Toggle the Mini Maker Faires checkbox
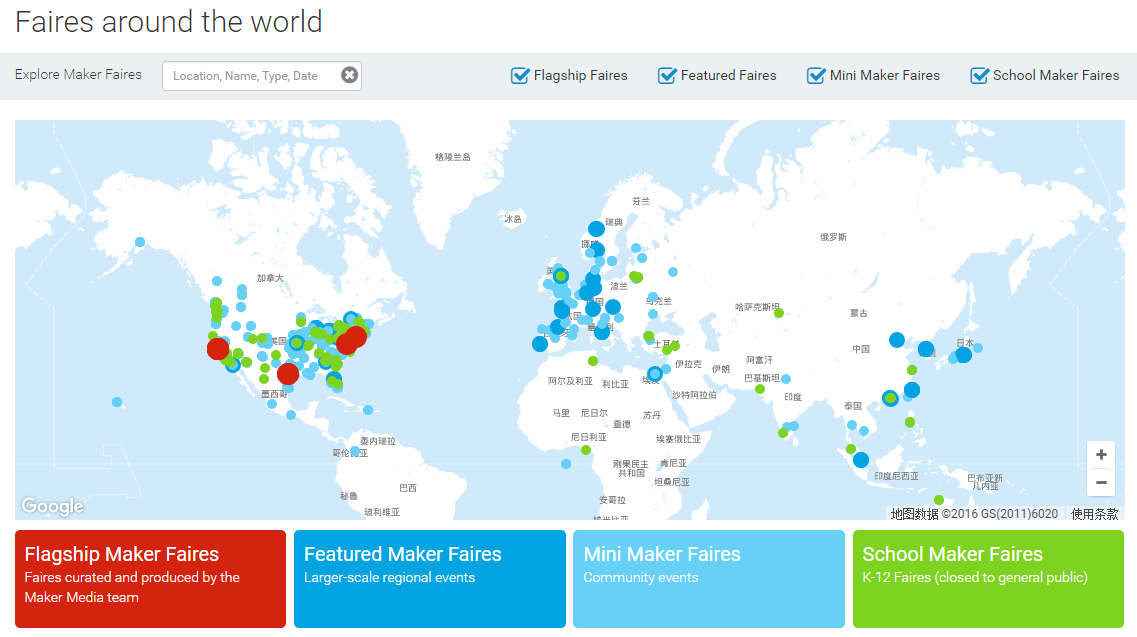 pyautogui.click(x=816, y=75)
